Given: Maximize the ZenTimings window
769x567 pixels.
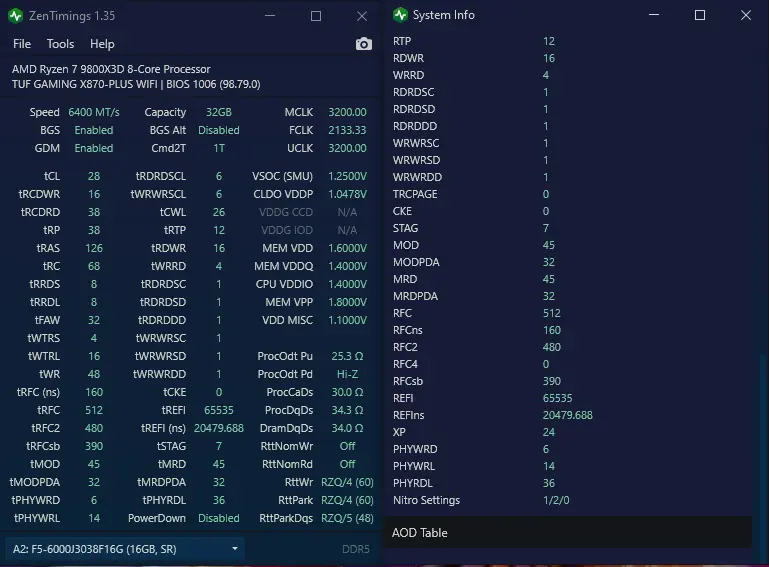Looking at the screenshot, I should pos(316,16).
